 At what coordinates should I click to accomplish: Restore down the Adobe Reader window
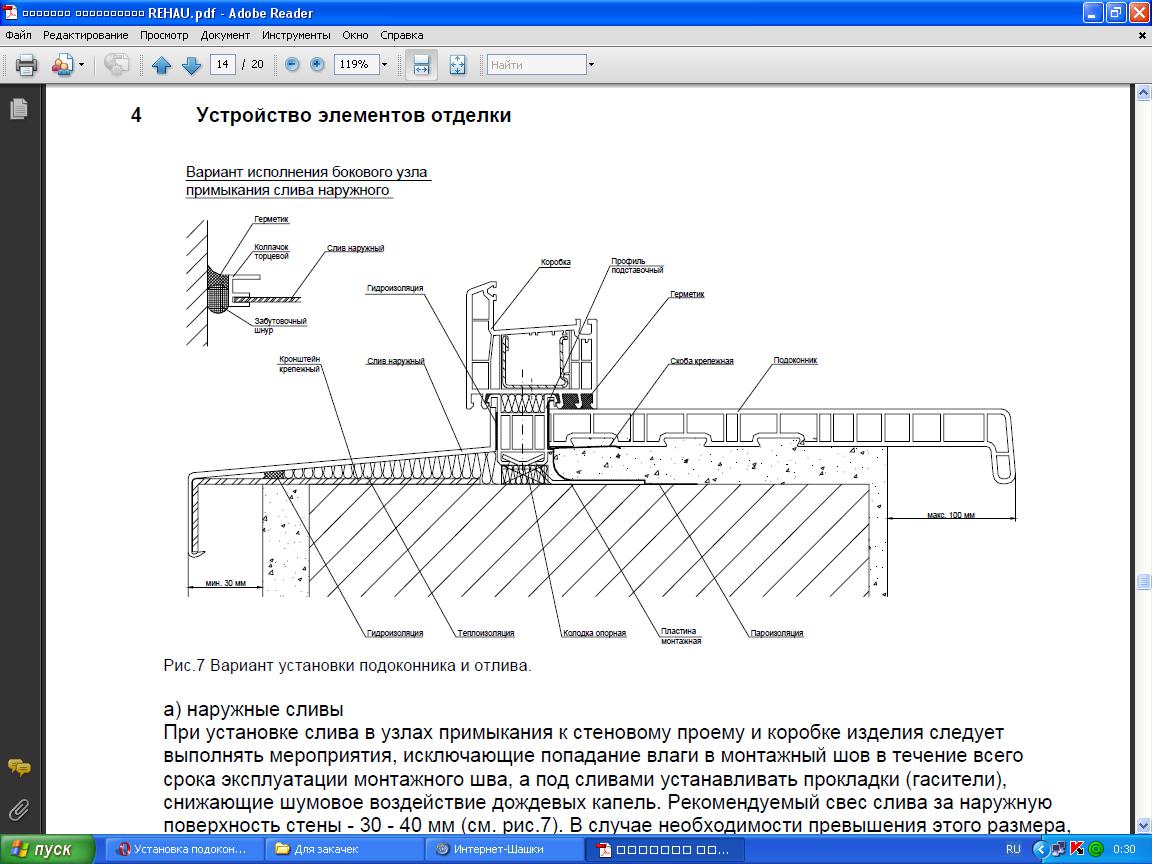point(1115,12)
